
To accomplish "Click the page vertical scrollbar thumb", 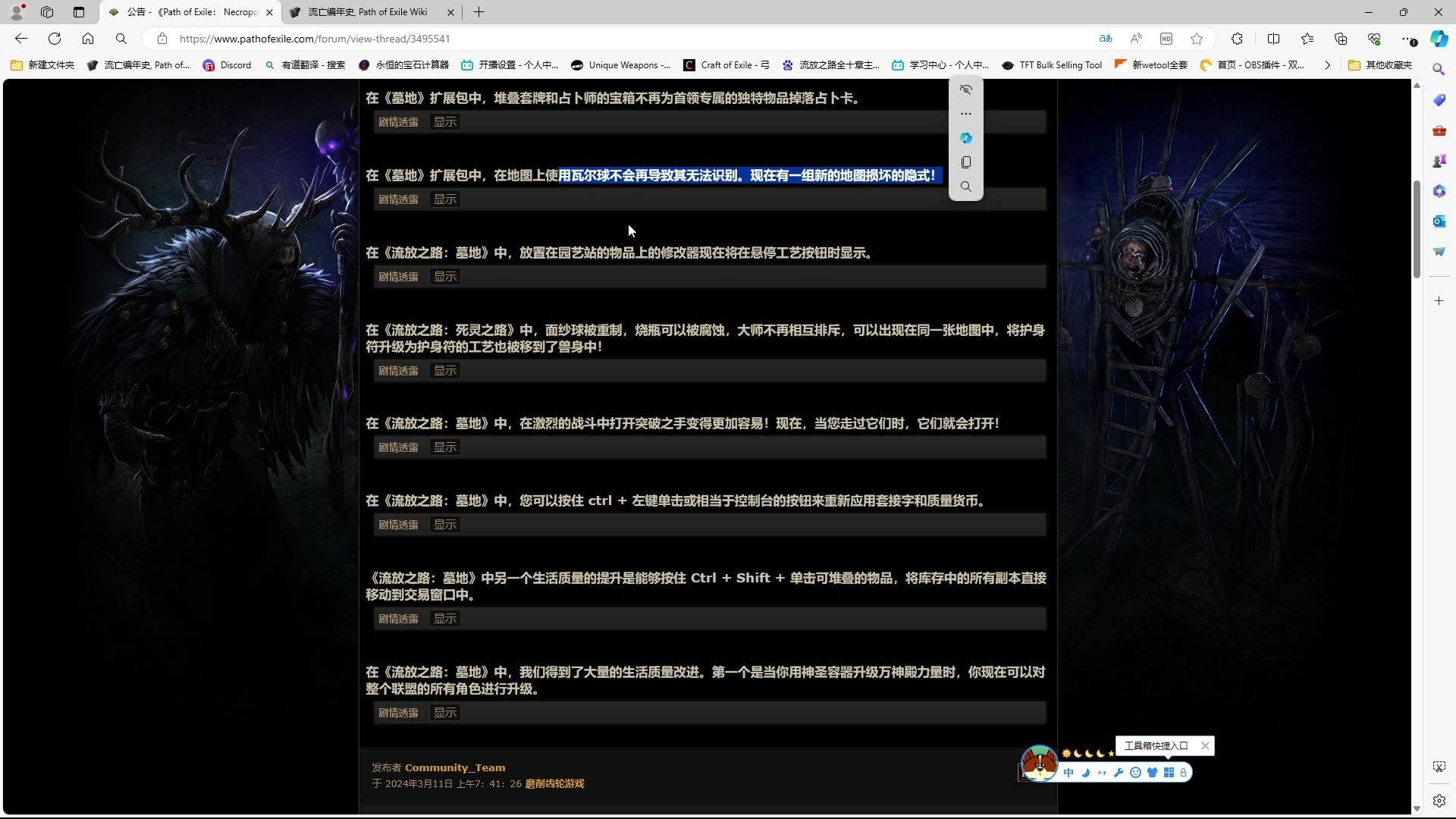I will (1416, 229).
